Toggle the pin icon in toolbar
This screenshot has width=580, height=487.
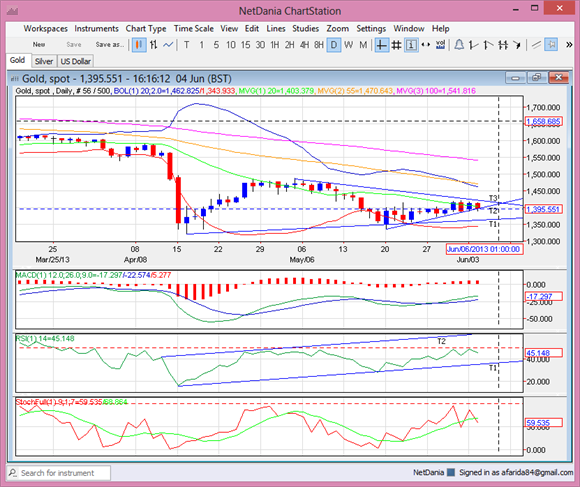pos(551,45)
